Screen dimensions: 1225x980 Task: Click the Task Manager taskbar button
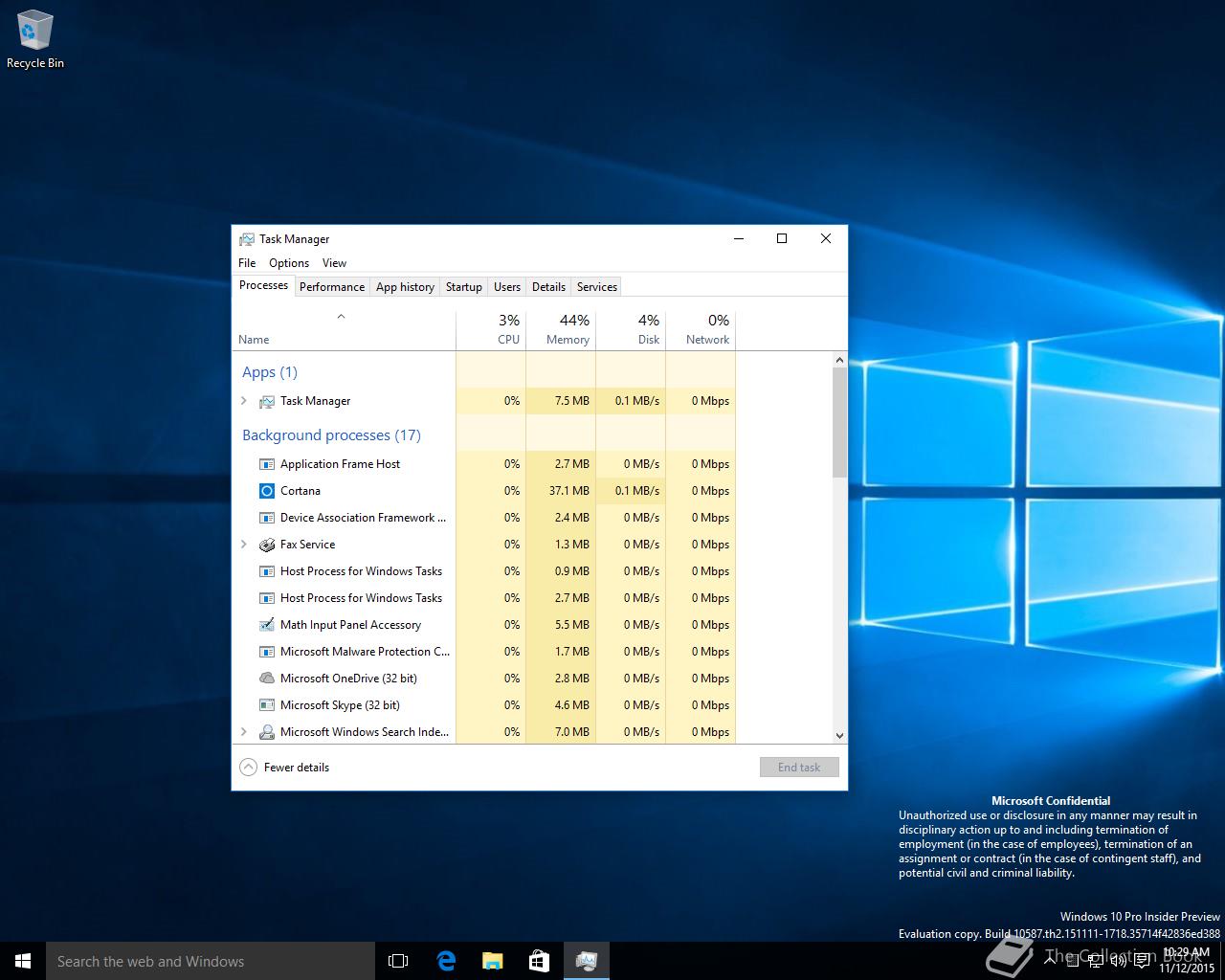click(x=587, y=961)
